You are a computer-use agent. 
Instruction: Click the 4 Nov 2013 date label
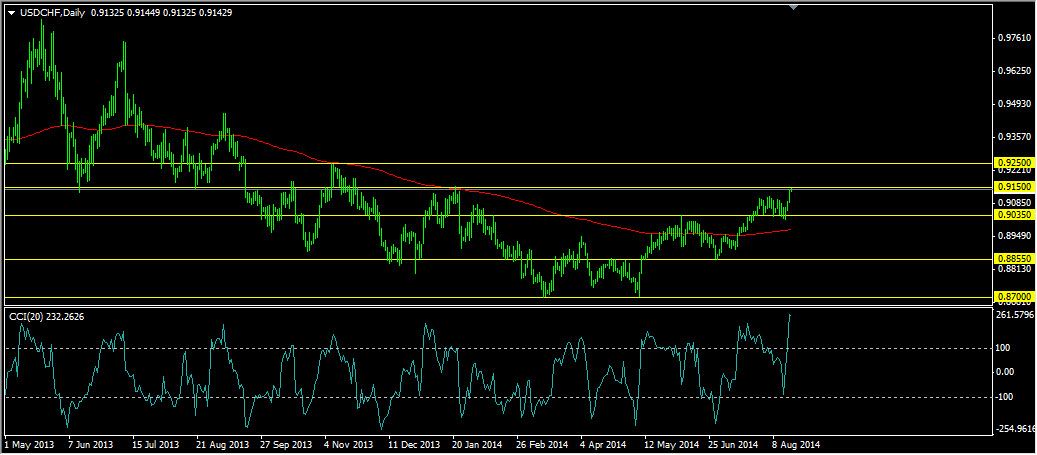tap(349, 444)
